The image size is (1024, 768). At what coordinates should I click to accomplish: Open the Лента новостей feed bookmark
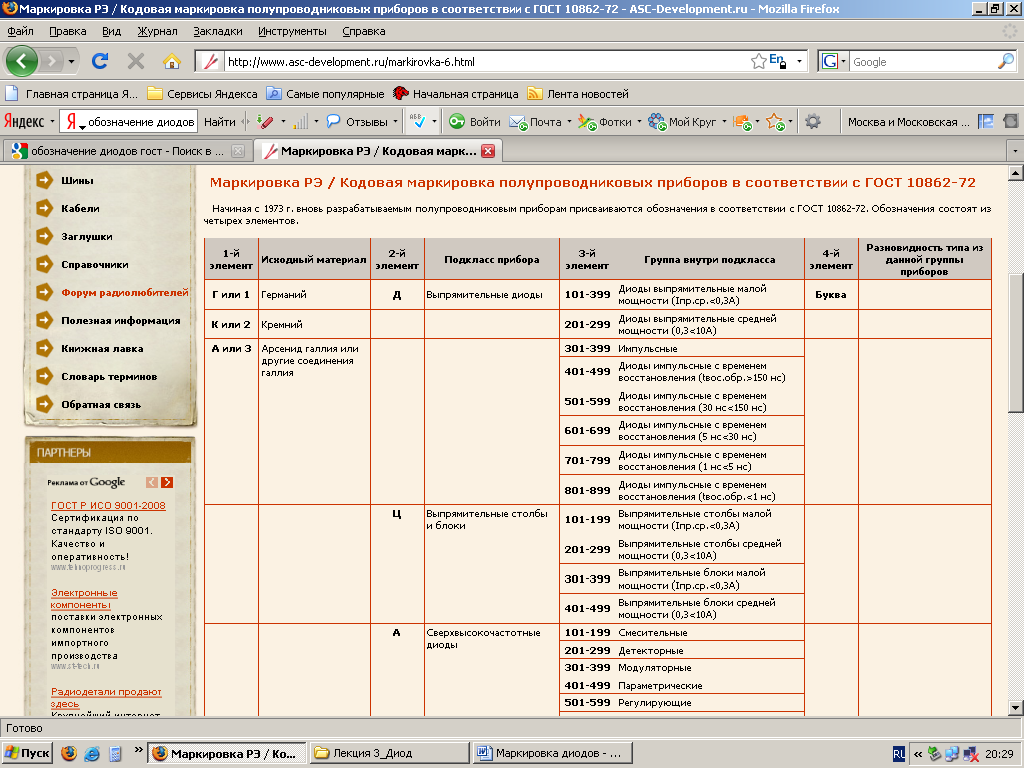pos(578,94)
